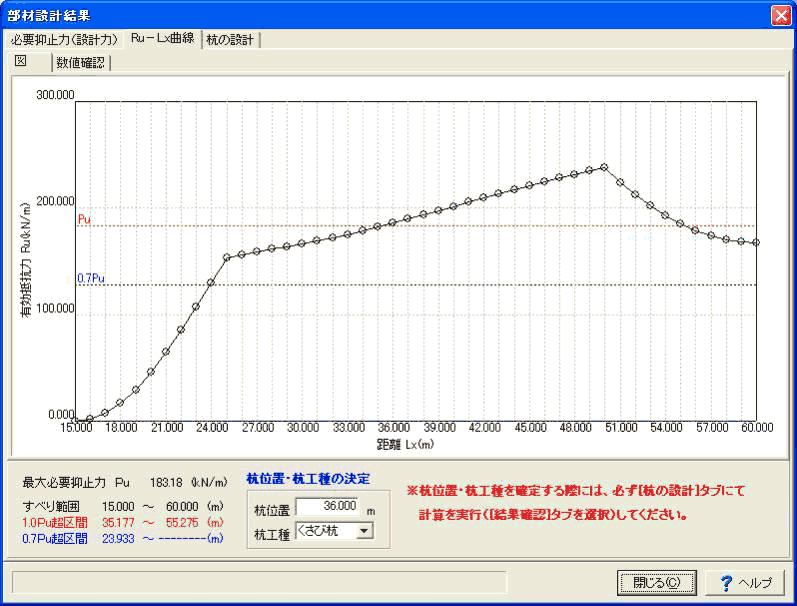797x606 pixels.
Task: Show the 図 sub-tab
Action: (21, 62)
